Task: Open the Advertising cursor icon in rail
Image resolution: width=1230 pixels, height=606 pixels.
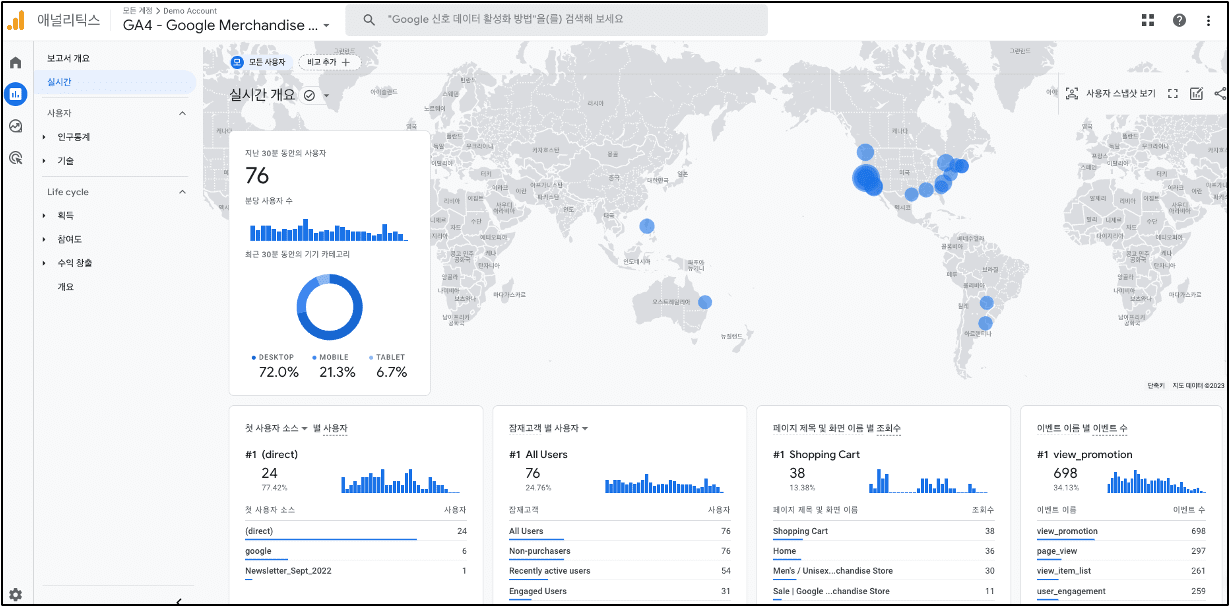Action: pos(16,157)
